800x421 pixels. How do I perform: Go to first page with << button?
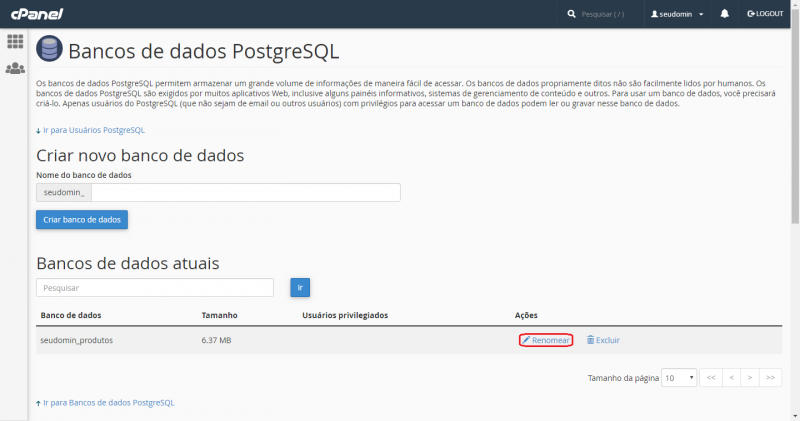[711, 378]
